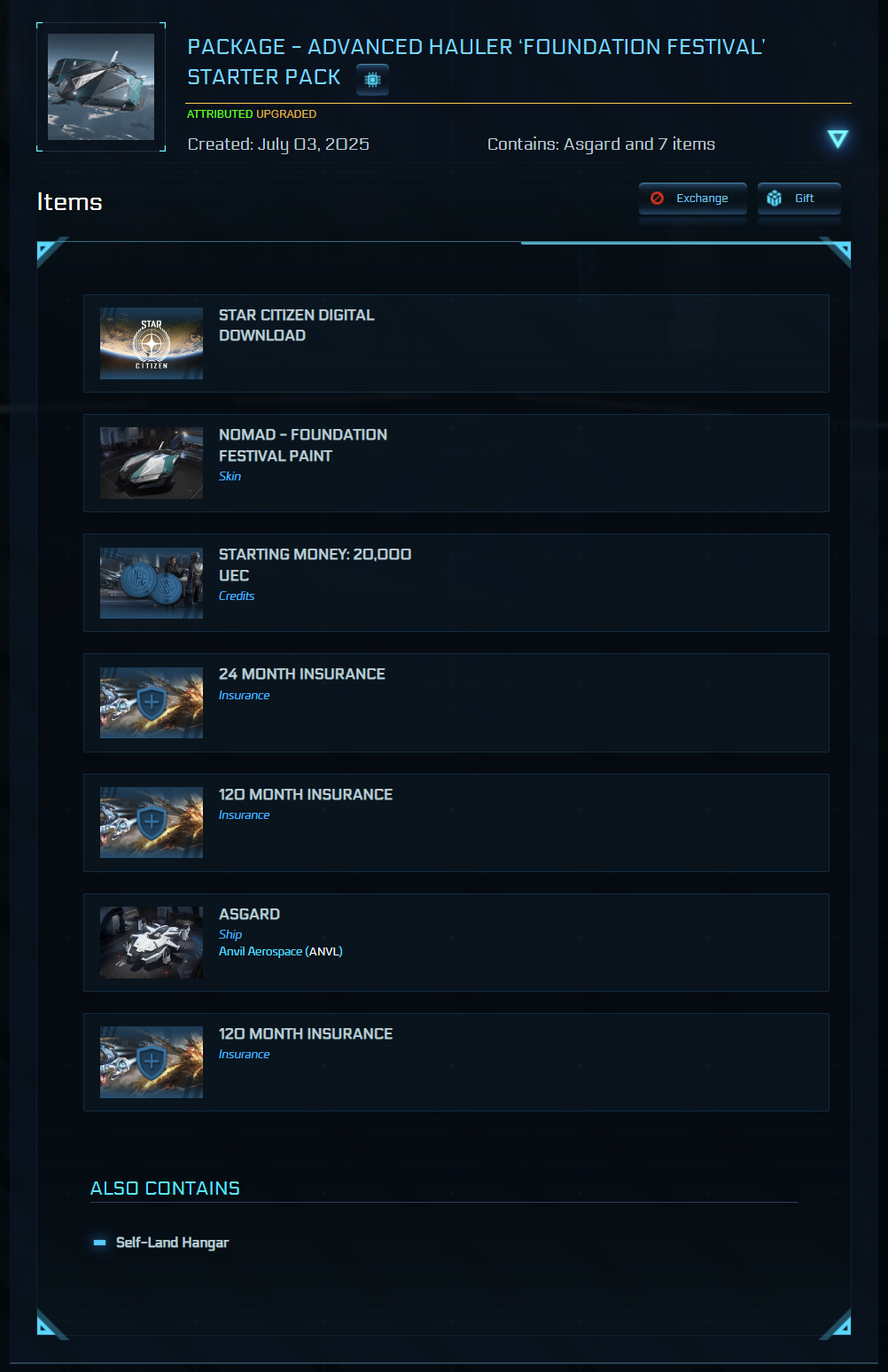Click the Gift button
This screenshot has height=1372, width=888.
[x=799, y=199]
